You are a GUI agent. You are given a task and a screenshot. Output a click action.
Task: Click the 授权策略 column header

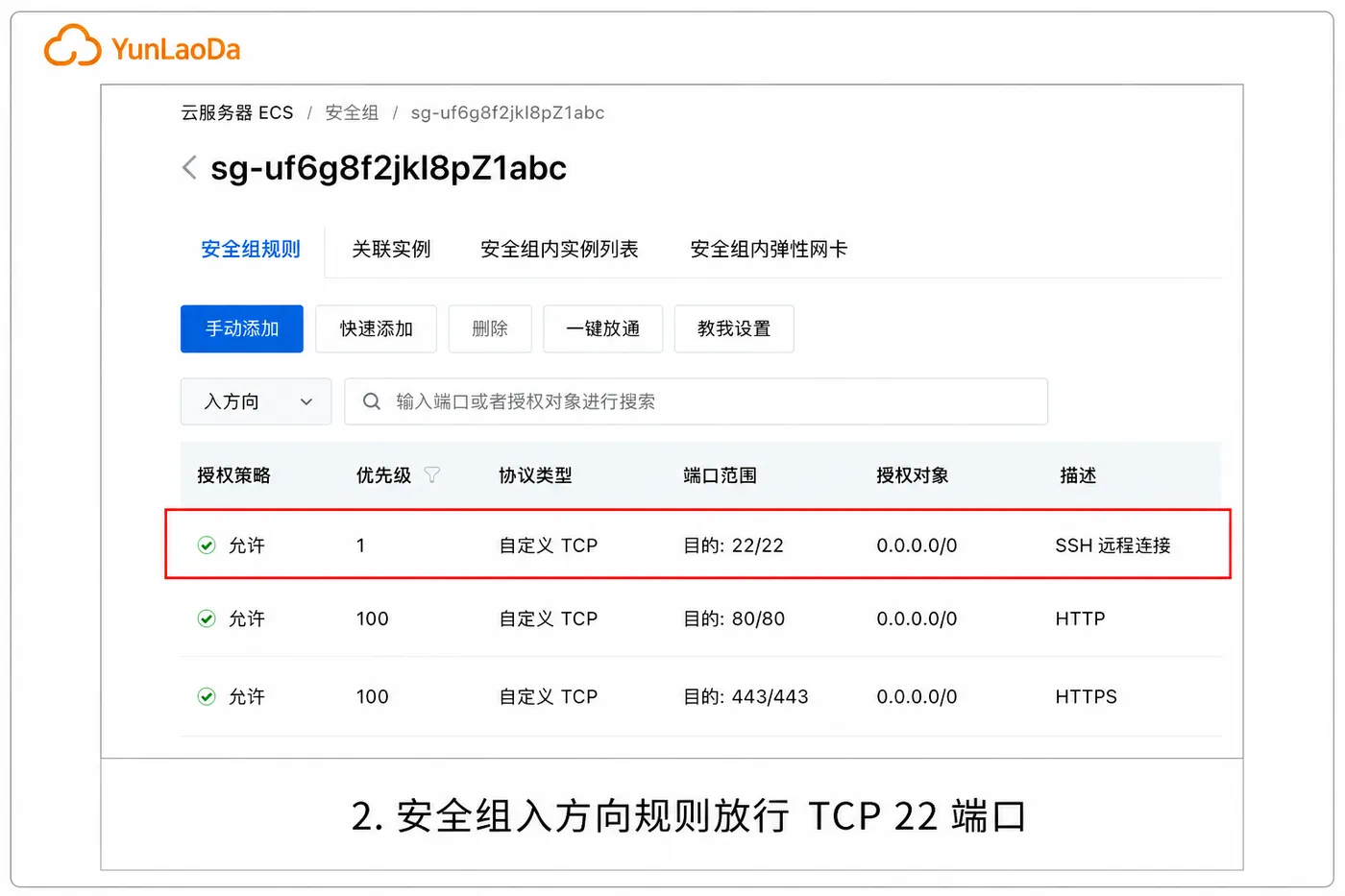[x=234, y=475]
